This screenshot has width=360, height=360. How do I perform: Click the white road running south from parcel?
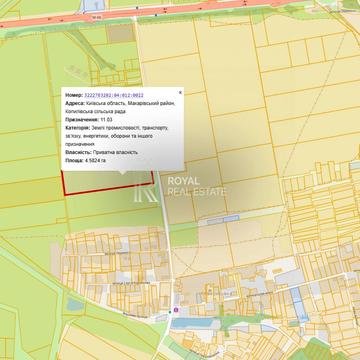167,240
